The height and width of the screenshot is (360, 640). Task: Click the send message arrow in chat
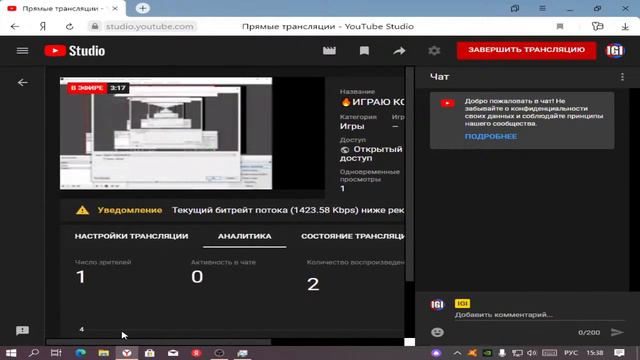click(617, 332)
